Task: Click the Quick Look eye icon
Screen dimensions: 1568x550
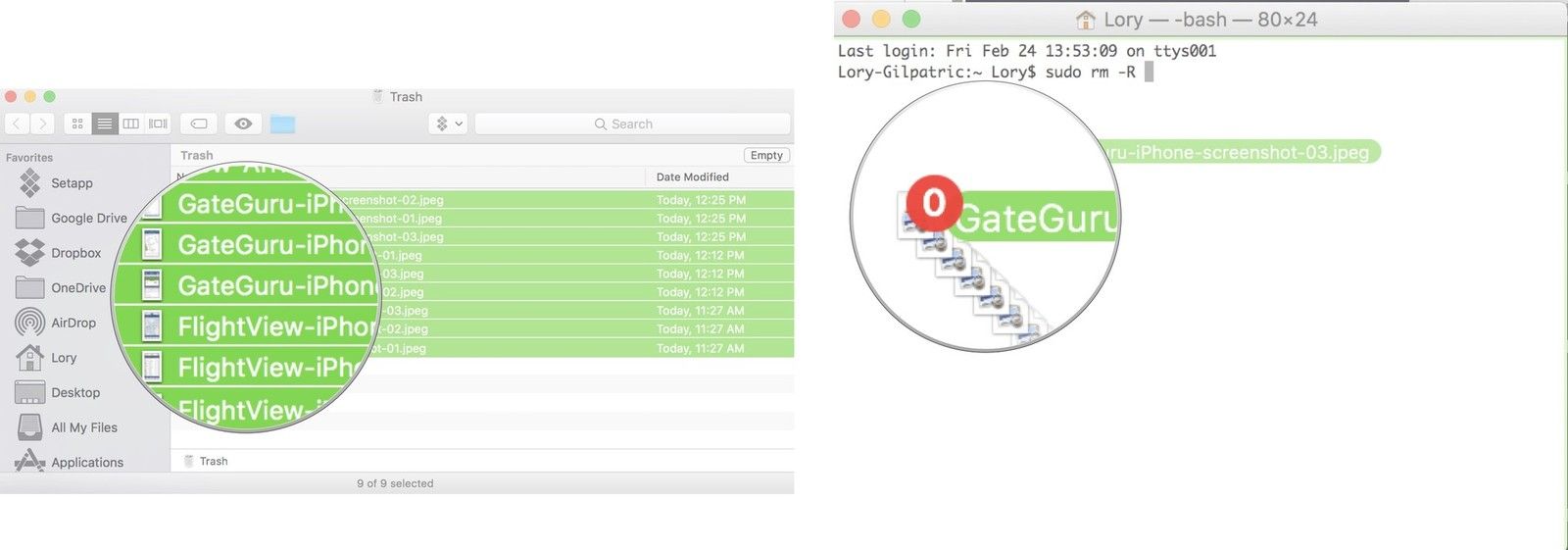Action: [x=243, y=124]
